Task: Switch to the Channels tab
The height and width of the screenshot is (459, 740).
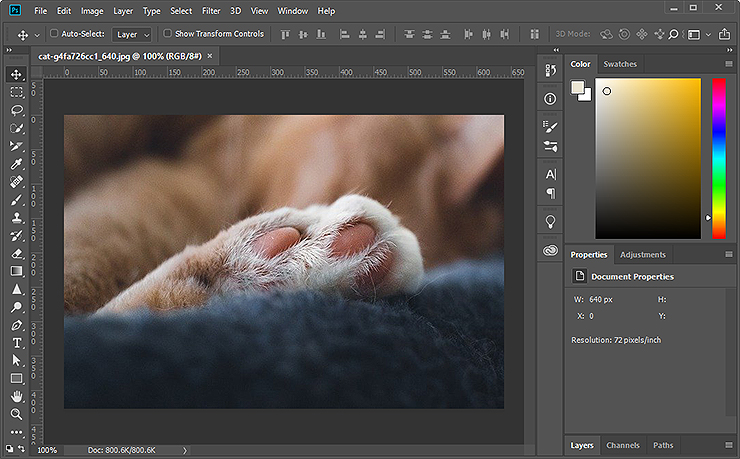Action: (623, 445)
